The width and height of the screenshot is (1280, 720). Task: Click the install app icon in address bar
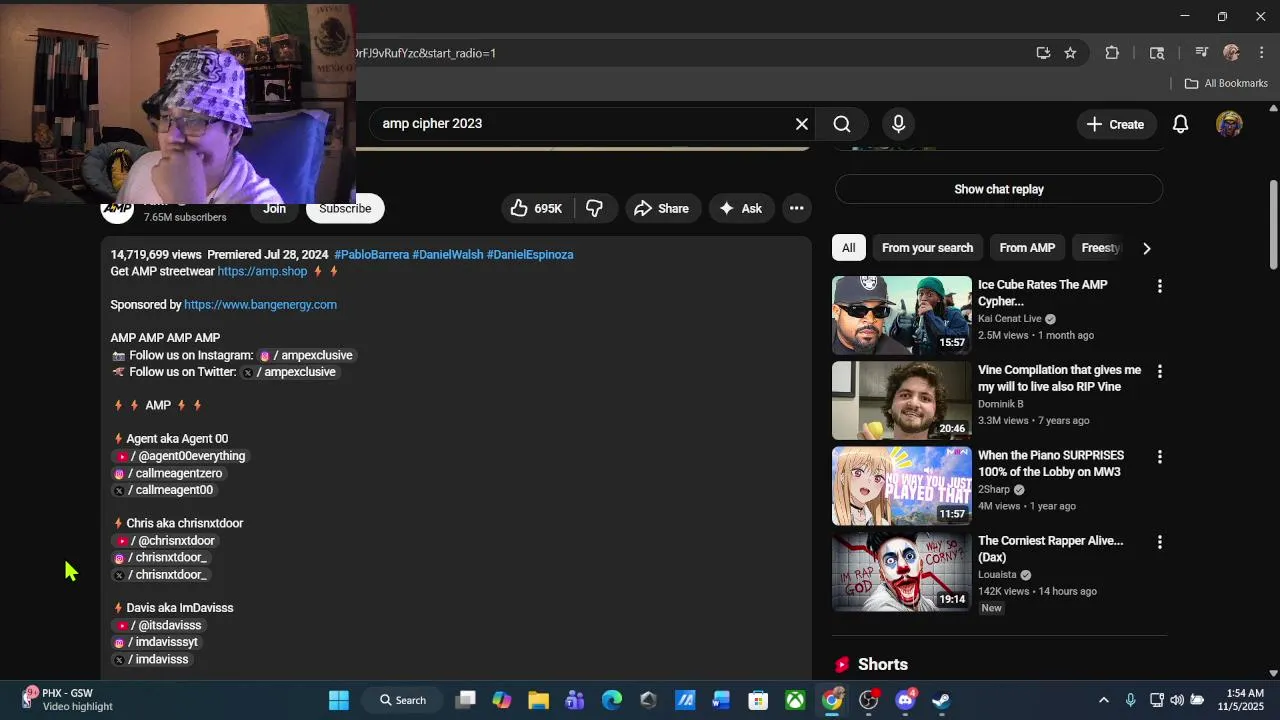point(1043,53)
